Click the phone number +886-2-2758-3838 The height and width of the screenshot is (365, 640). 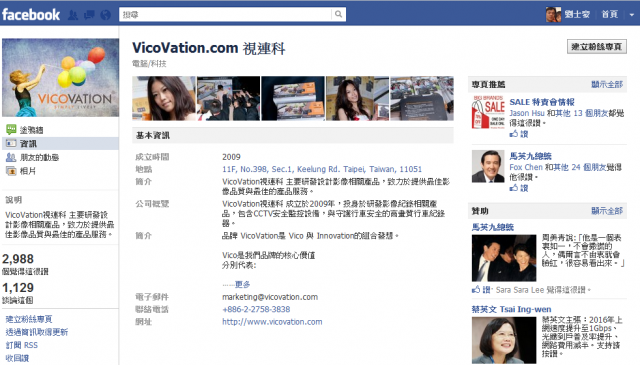(256, 309)
